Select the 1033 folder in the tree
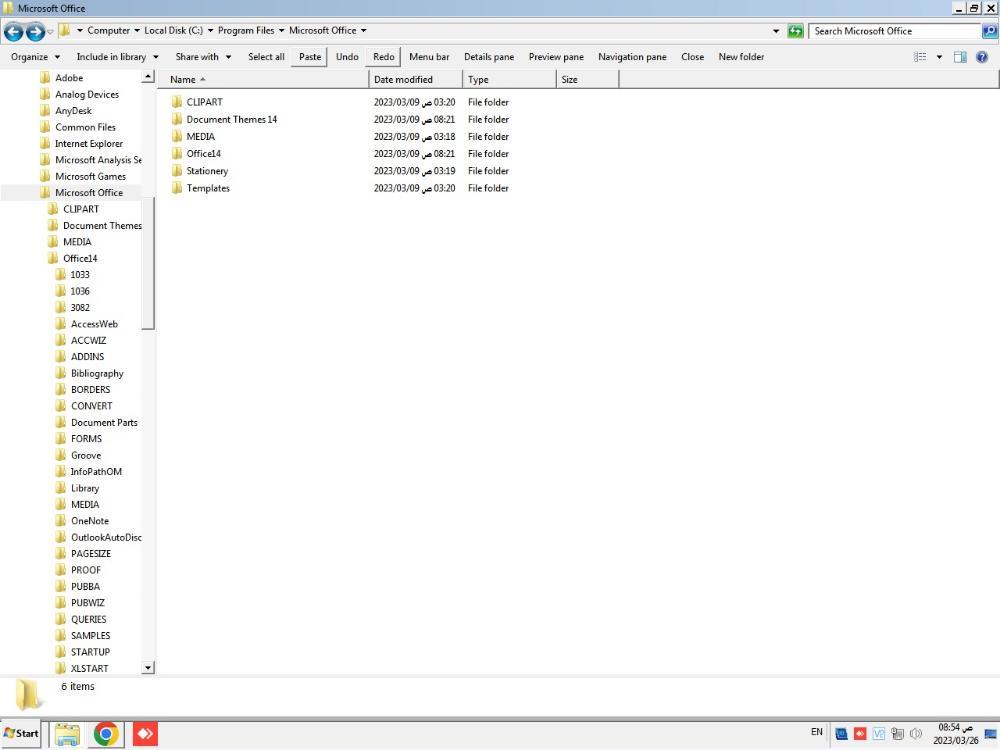1000x750 pixels. pyautogui.click(x=80, y=275)
